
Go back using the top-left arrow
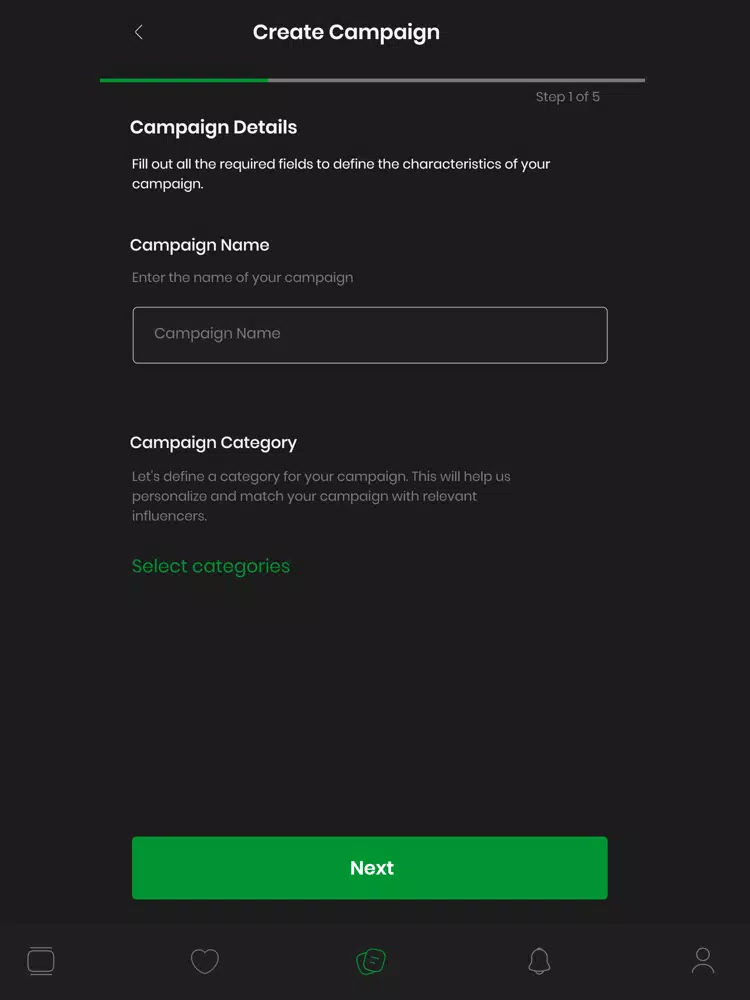(138, 32)
